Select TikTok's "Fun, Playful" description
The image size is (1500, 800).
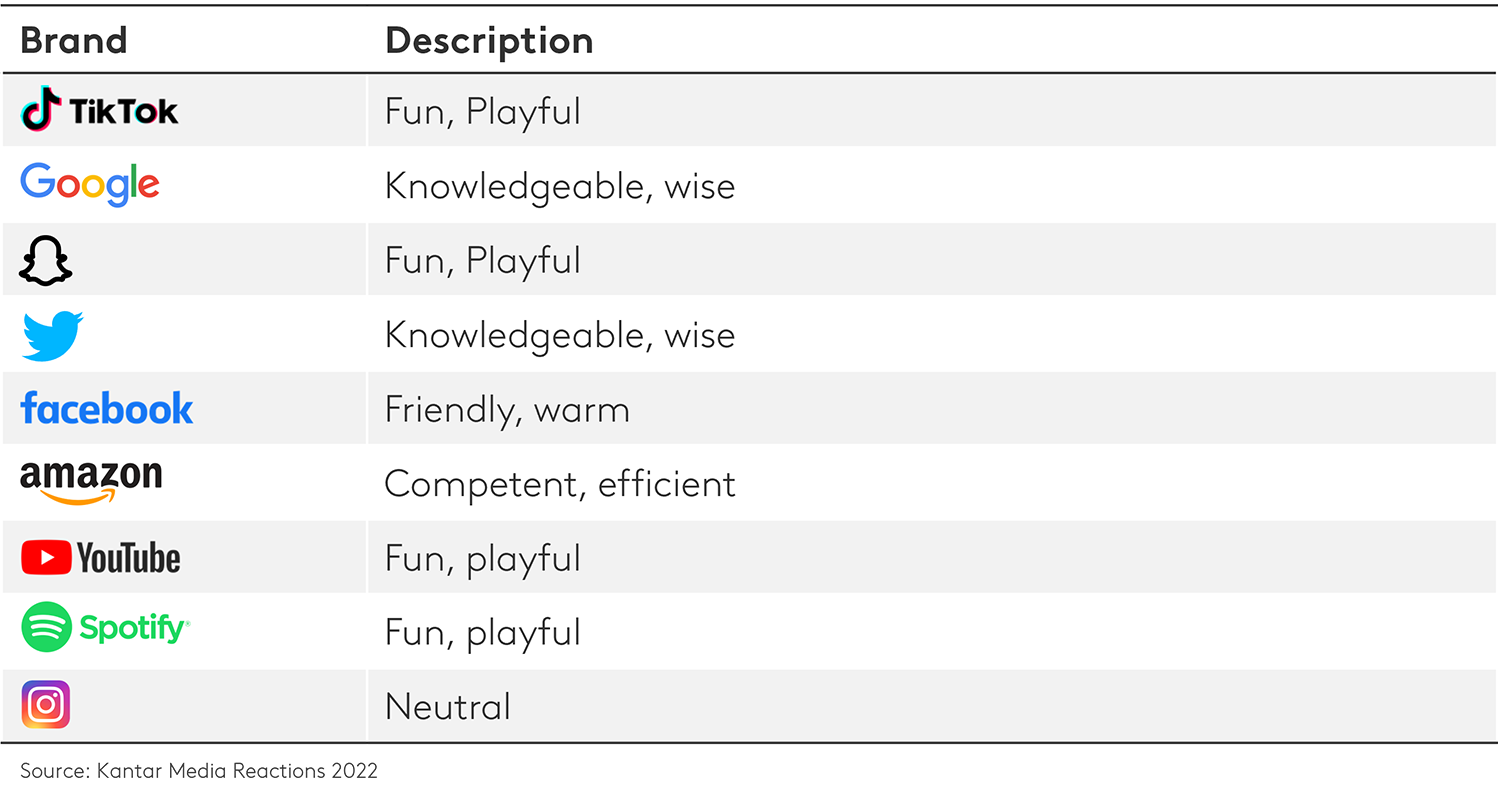[x=482, y=111]
